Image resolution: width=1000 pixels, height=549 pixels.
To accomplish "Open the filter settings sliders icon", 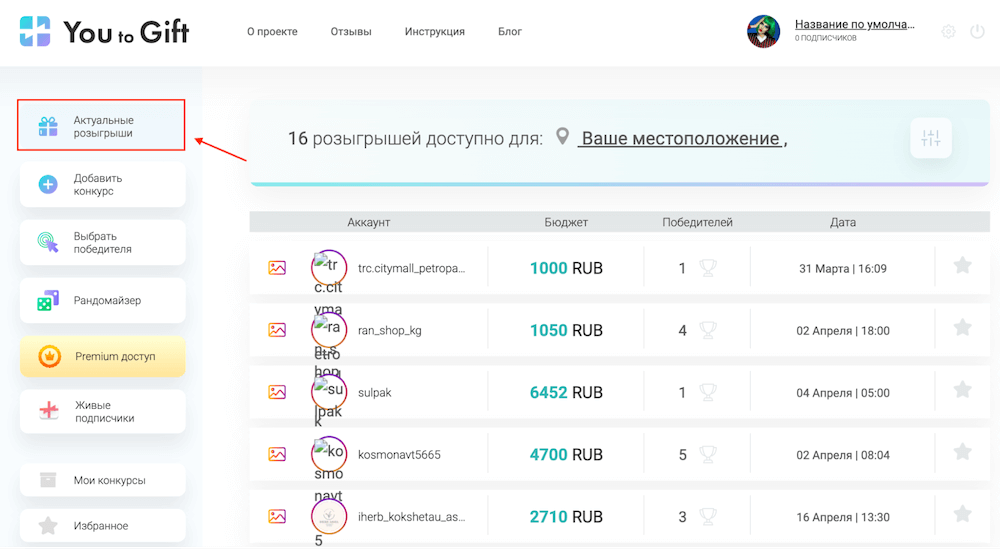I will click(931, 138).
